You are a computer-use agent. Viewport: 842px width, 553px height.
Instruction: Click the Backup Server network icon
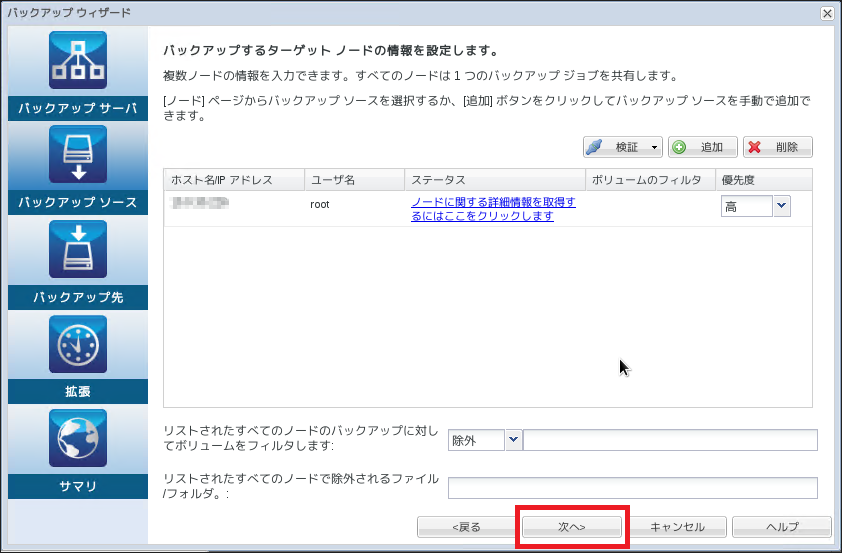[78, 60]
